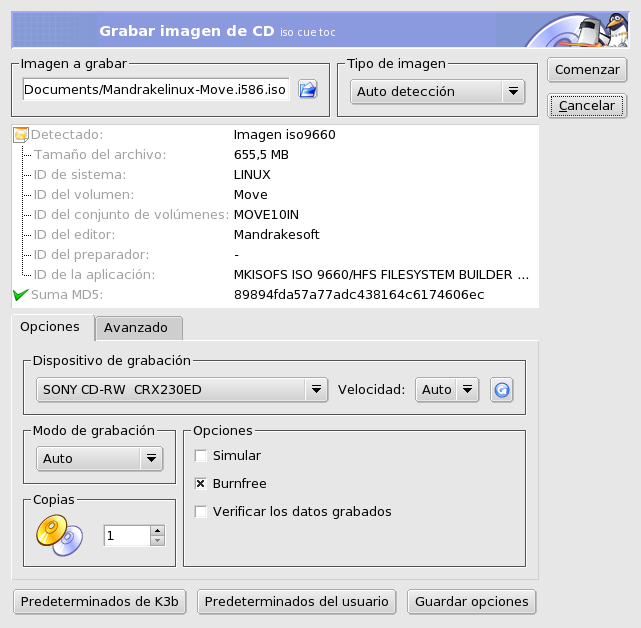
Task: Click the Cancelar button
Action: (x=587, y=106)
